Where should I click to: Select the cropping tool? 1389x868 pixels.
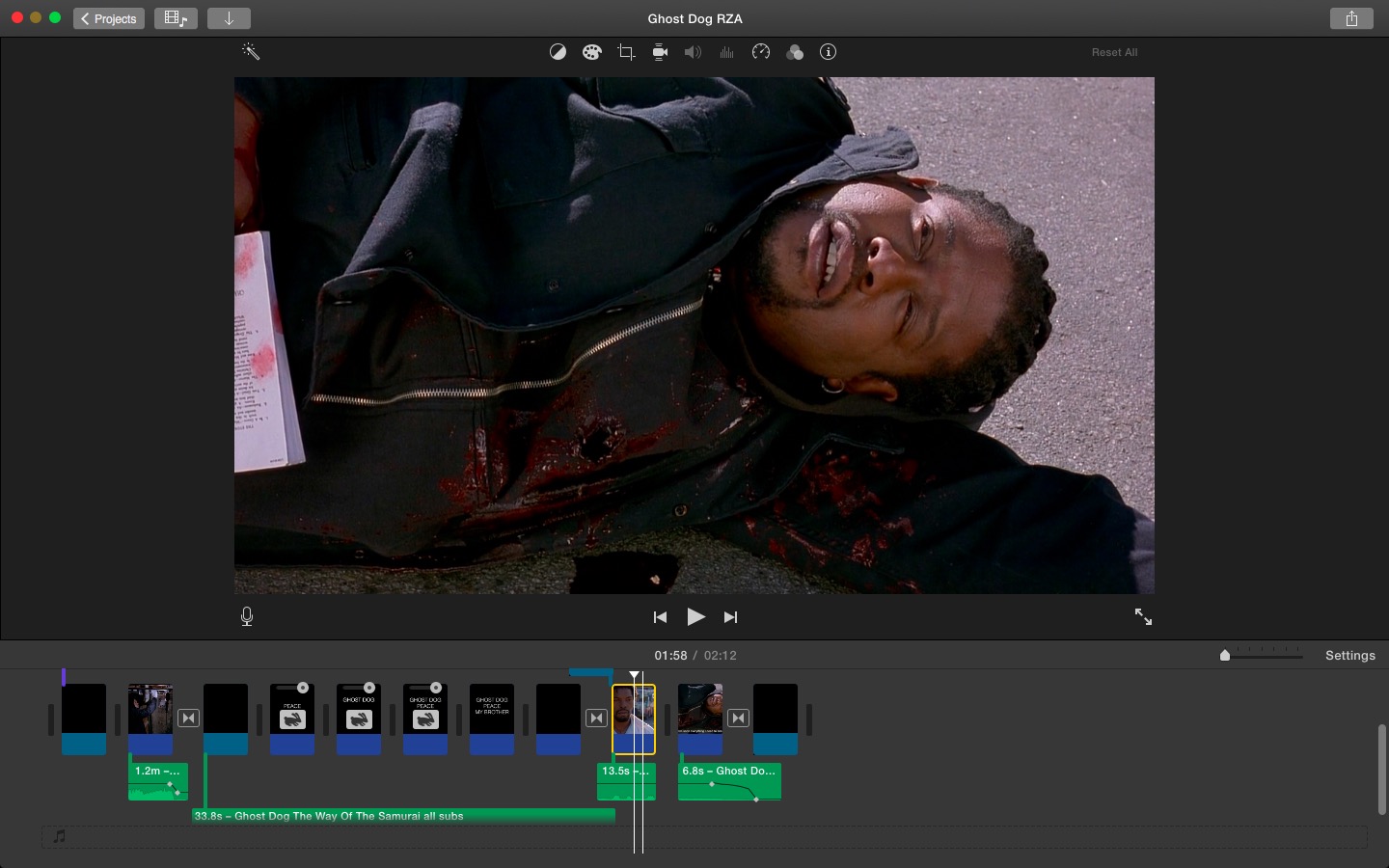tap(626, 52)
